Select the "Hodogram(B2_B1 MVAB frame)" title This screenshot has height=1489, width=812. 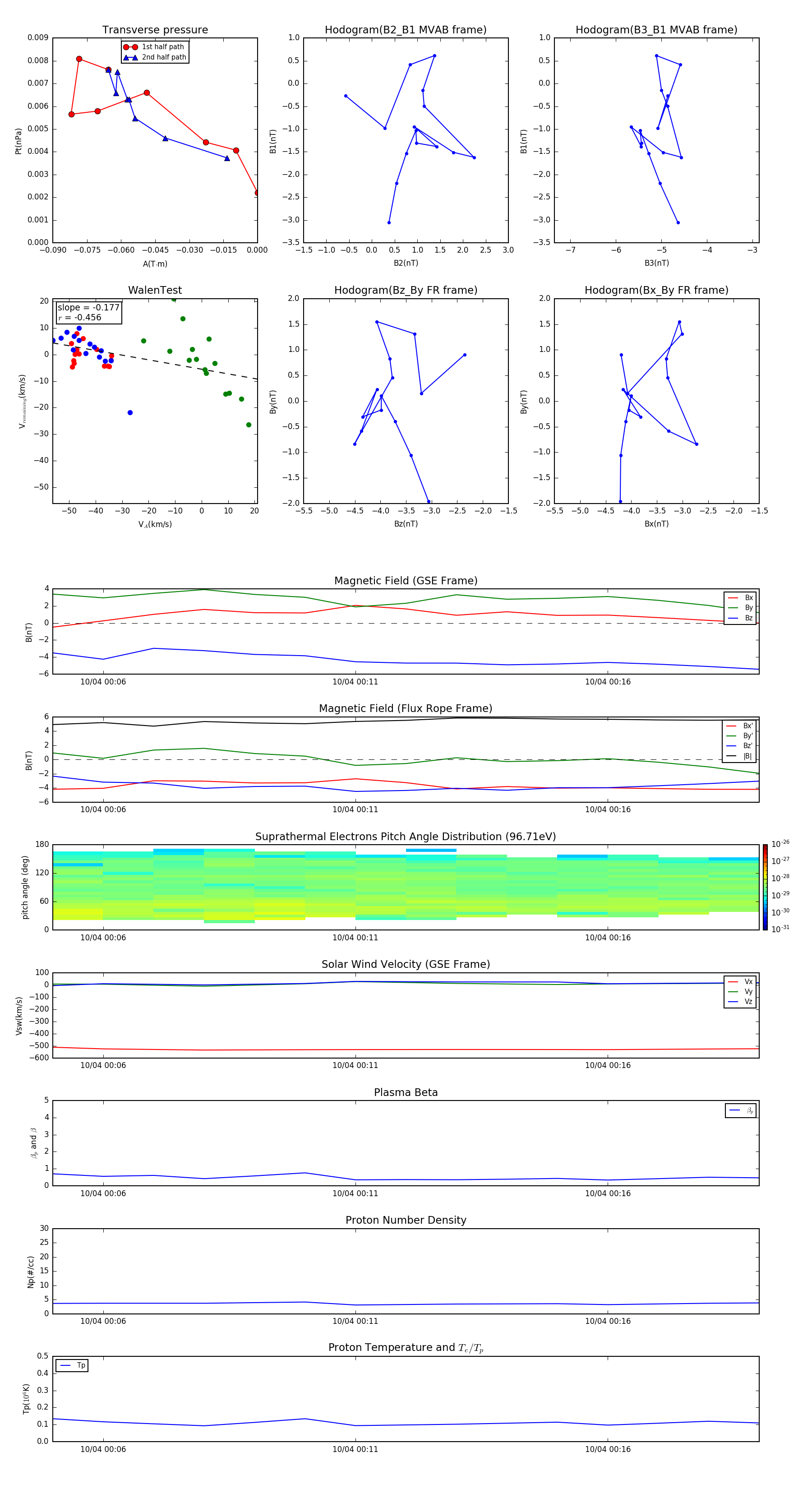(405, 29)
